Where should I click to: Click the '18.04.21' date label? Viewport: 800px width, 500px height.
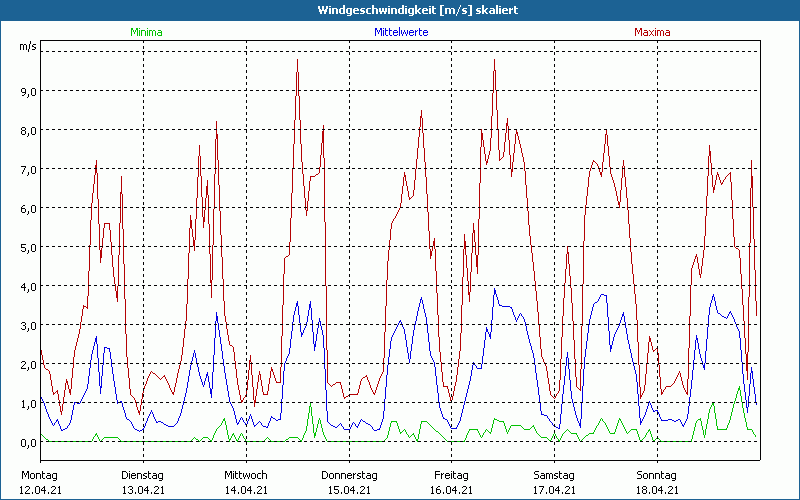(x=658, y=490)
